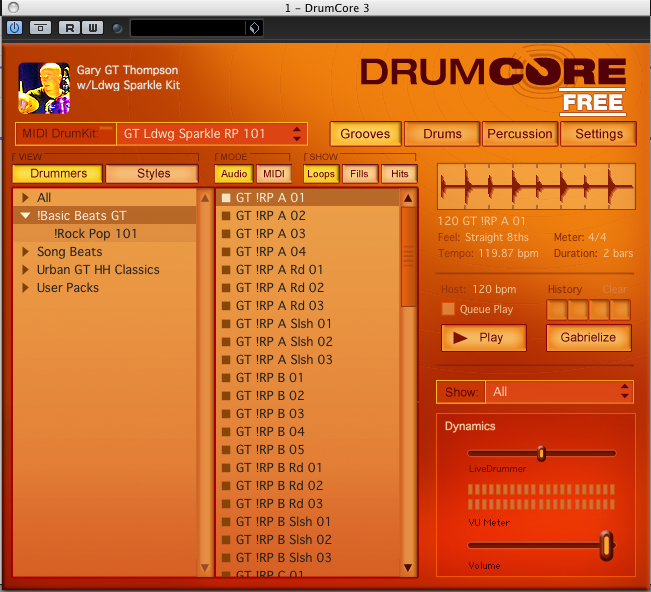This screenshot has height=592, width=651.
Task: Select groove GT !RP B Slsh 03
Action: (x=308, y=558)
